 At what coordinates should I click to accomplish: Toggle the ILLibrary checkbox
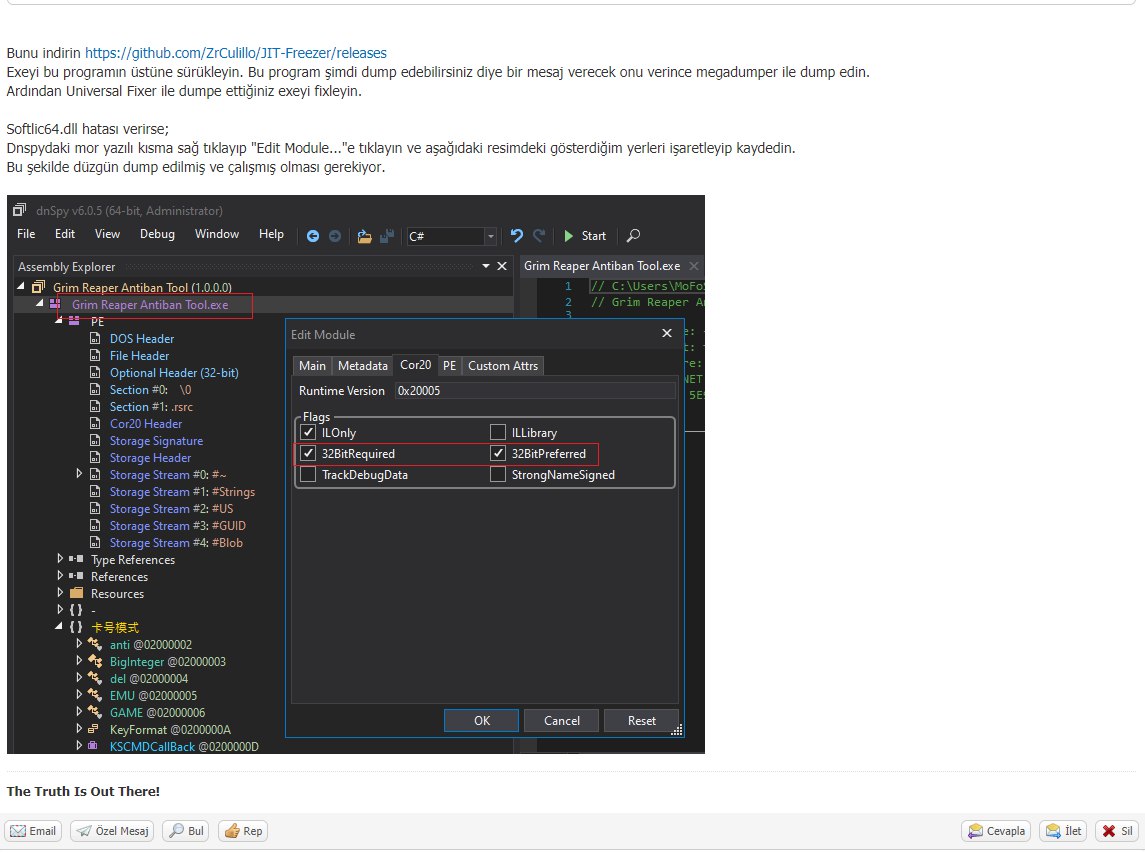pos(498,432)
